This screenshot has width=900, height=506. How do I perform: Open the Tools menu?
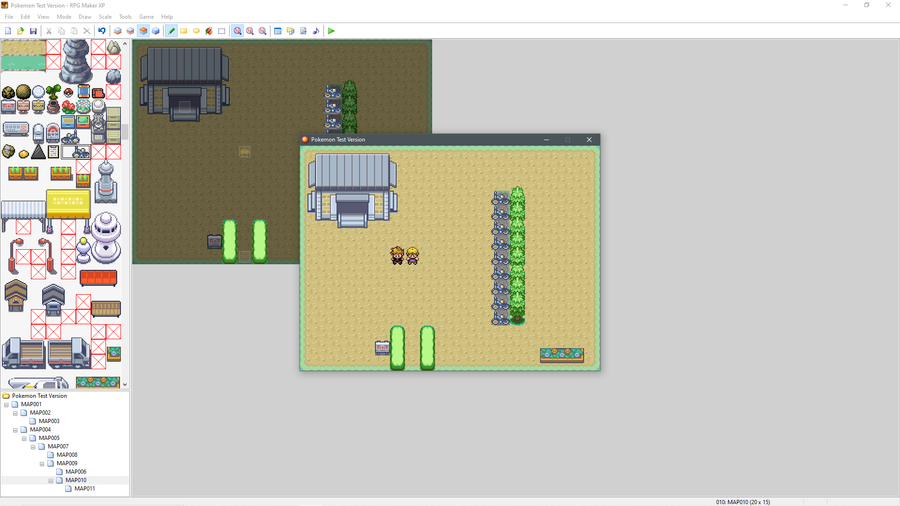125,17
